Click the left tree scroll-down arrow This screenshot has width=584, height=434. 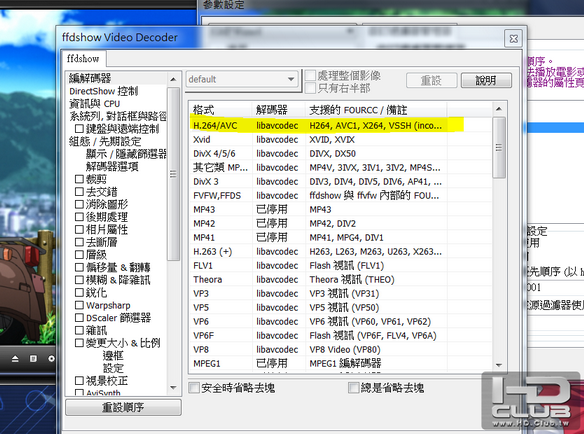[173, 388]
